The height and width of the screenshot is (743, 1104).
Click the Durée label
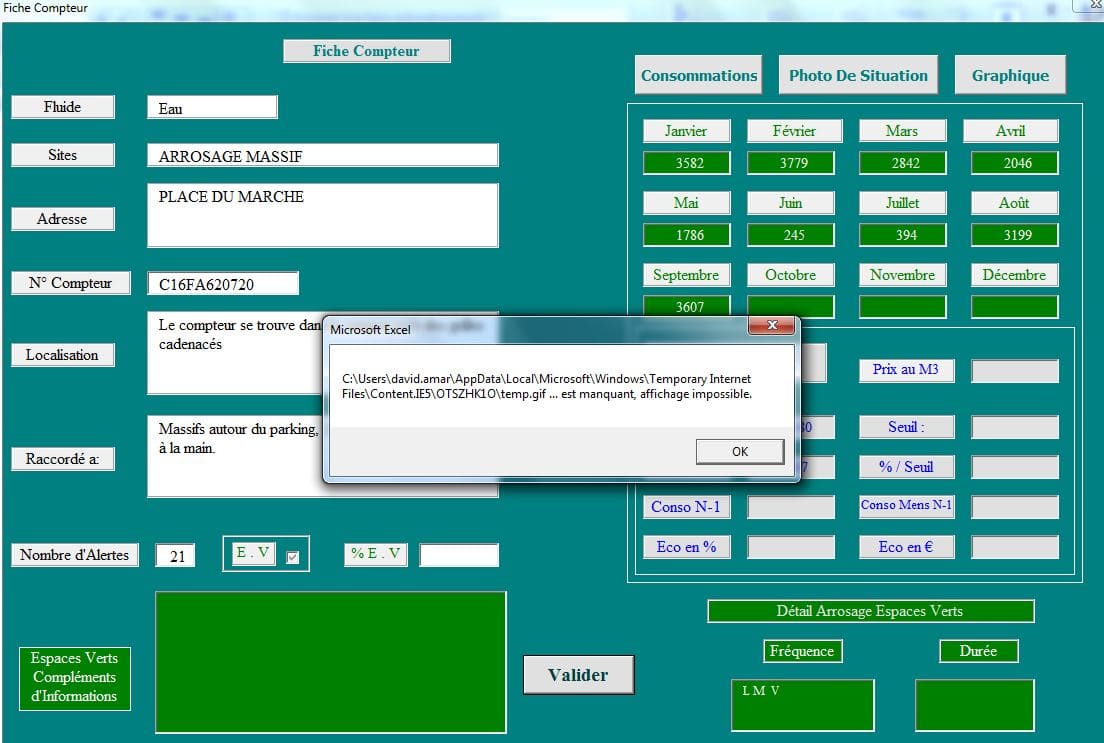tap(979, 651)
